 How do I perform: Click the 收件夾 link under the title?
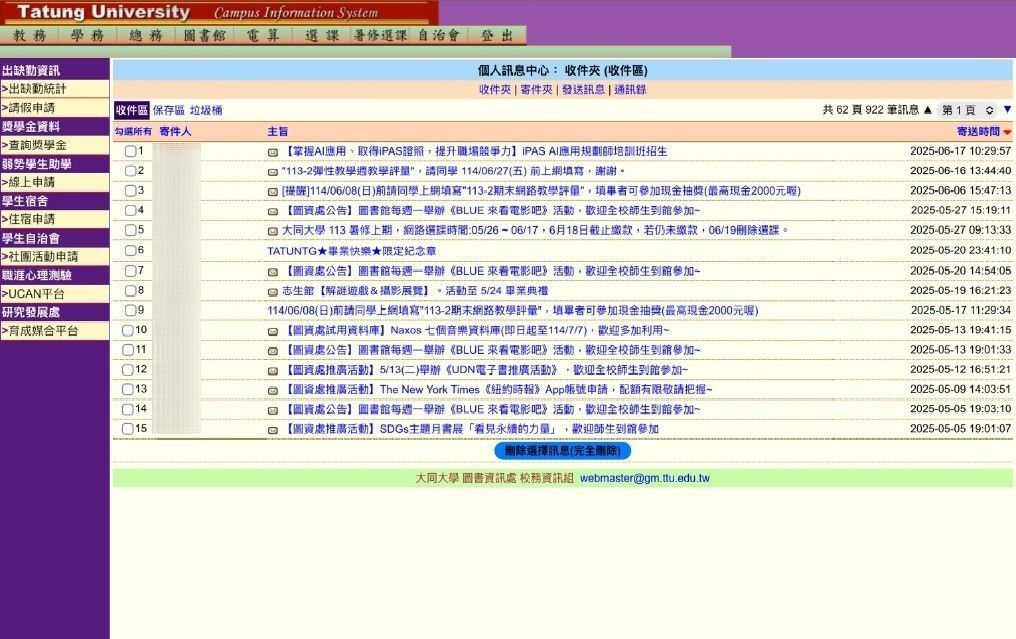click(495, 89)
